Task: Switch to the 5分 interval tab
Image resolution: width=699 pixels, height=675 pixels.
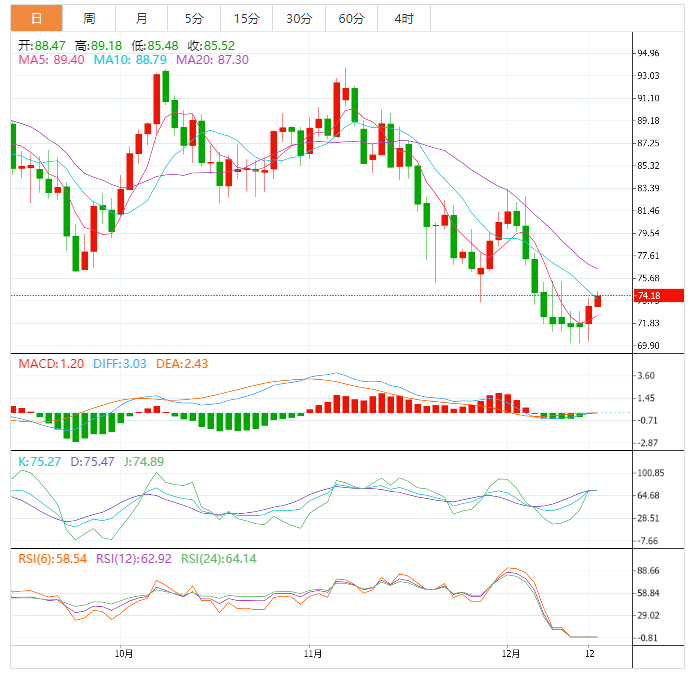Action: pos(193,18)
